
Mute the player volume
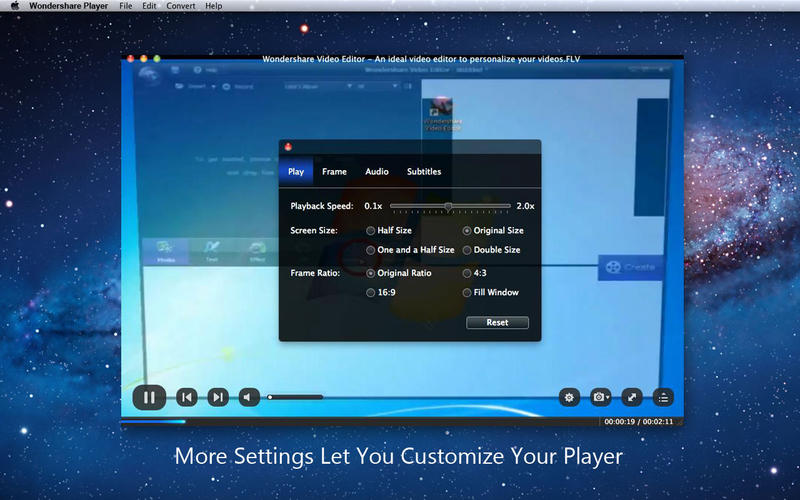[x=249, y=397]
